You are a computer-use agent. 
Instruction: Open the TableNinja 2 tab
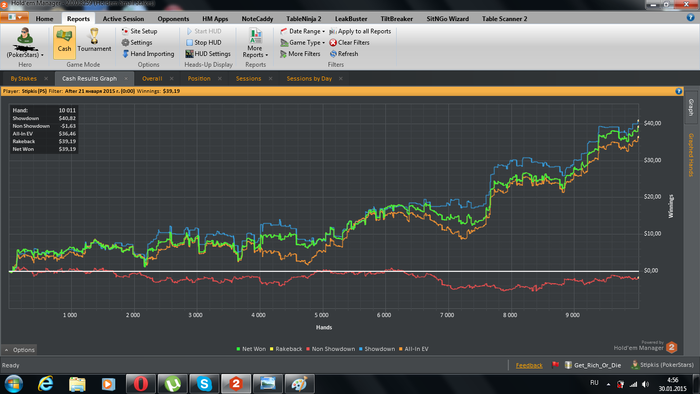click(x=304, y=19)
